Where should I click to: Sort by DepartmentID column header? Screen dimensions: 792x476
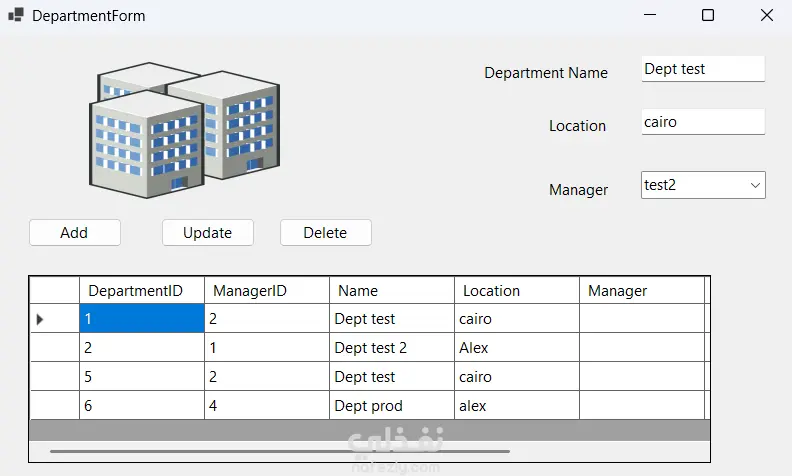tap(141, 291)
